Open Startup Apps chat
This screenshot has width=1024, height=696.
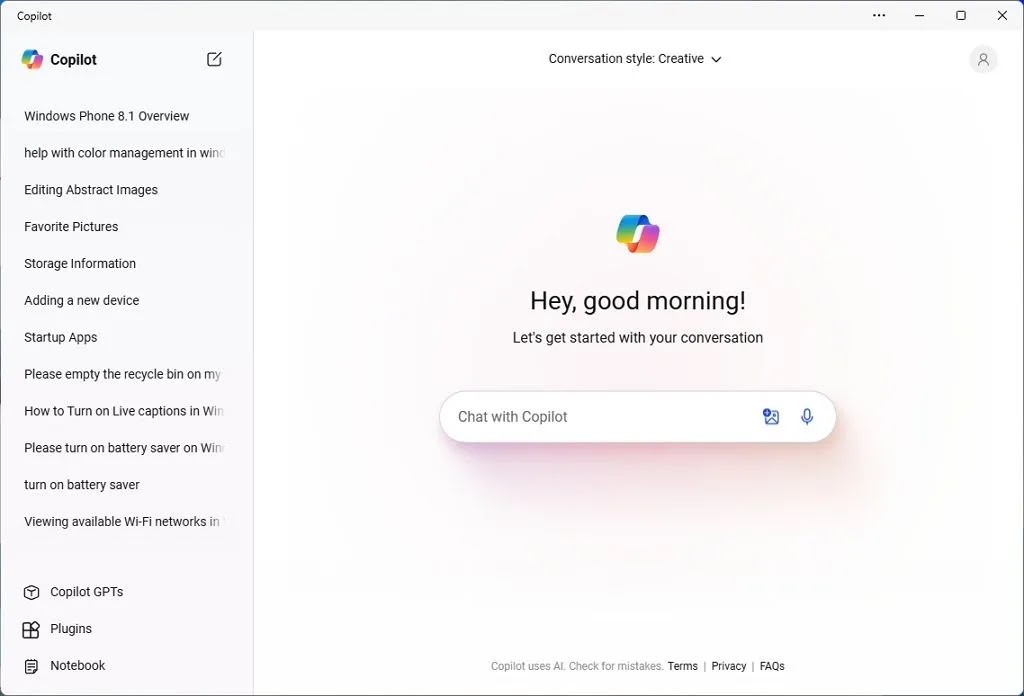(61, 338)
